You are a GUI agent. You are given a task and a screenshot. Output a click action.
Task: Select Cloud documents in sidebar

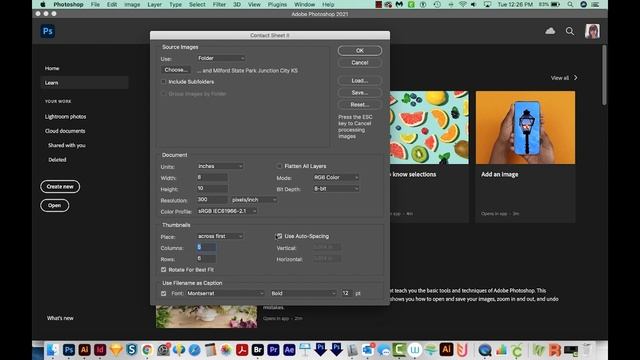click(65, 131)
